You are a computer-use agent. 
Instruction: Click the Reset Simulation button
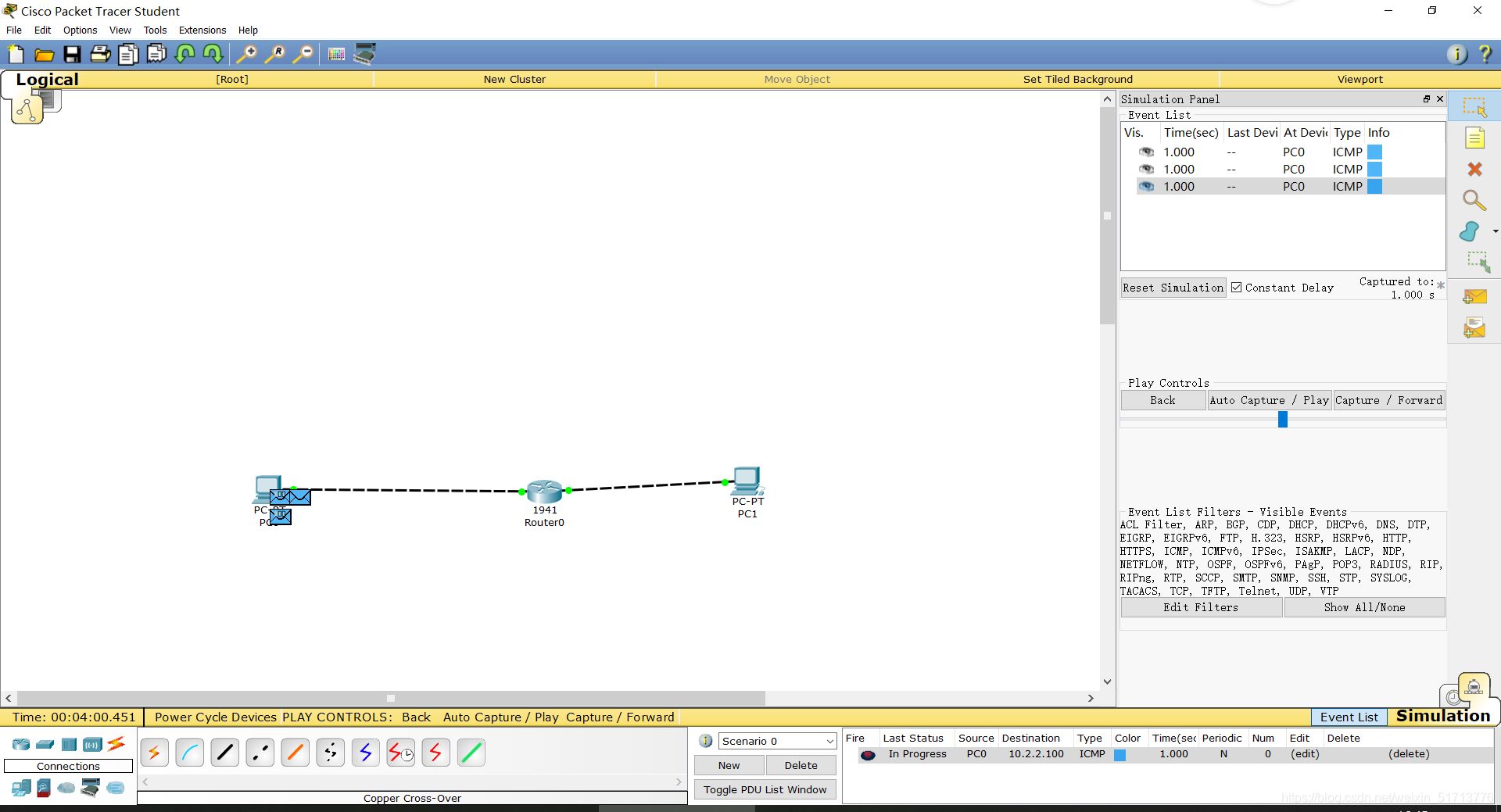[x=1173, y=288]
